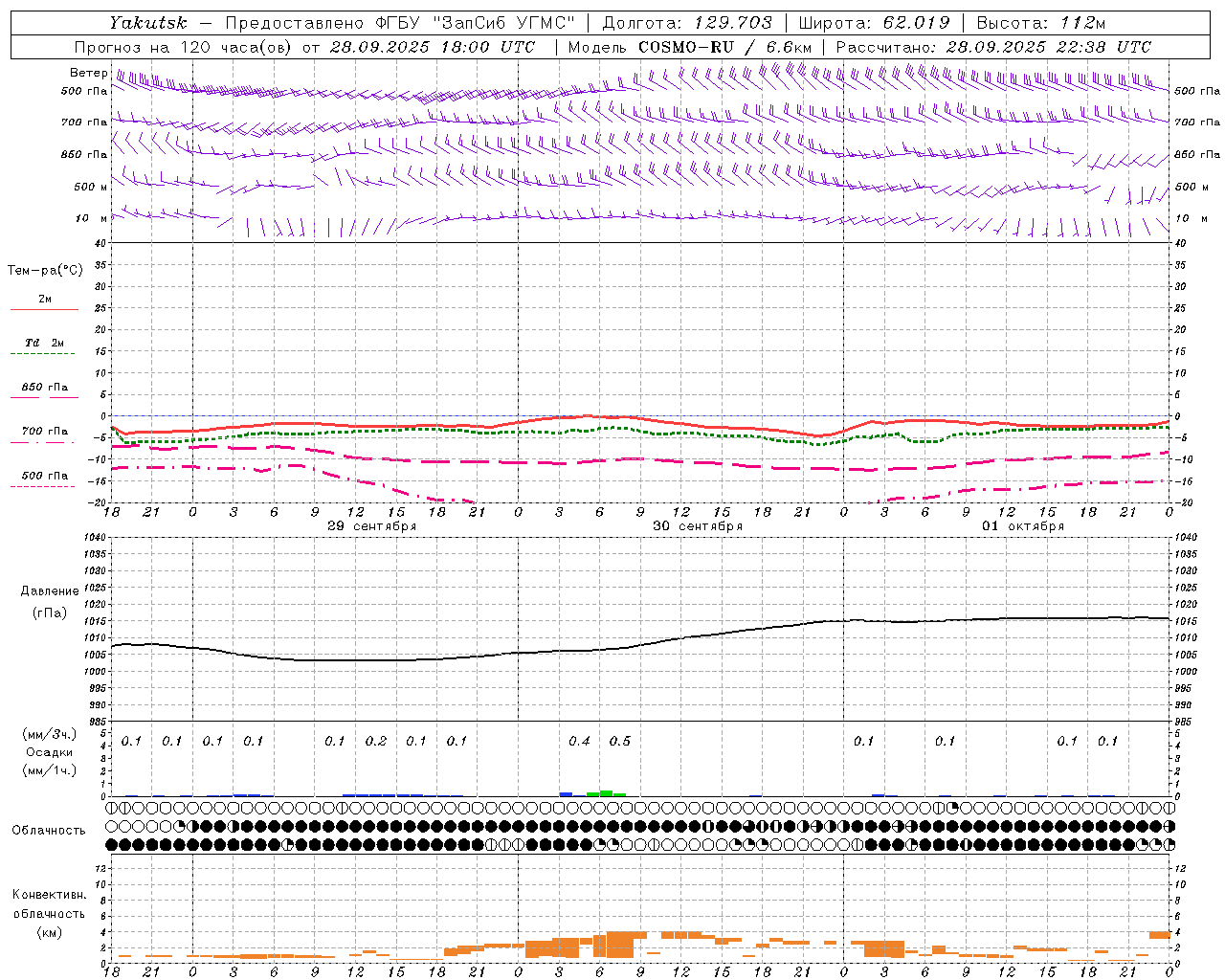Click the '700 гПа' temperature legend entry
Image resolution: width=1225 pixels, height=980 pixels.
(44, 431)
